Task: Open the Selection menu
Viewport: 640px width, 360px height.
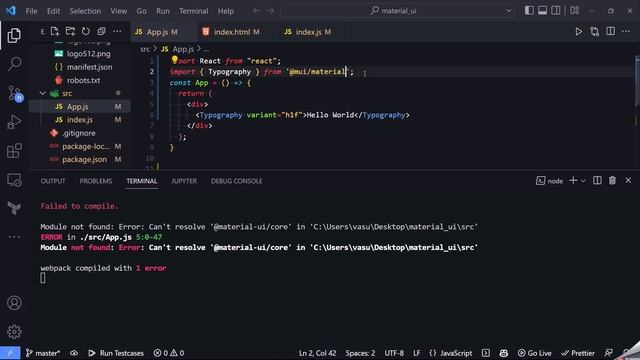Action: (x=85, y=11)
